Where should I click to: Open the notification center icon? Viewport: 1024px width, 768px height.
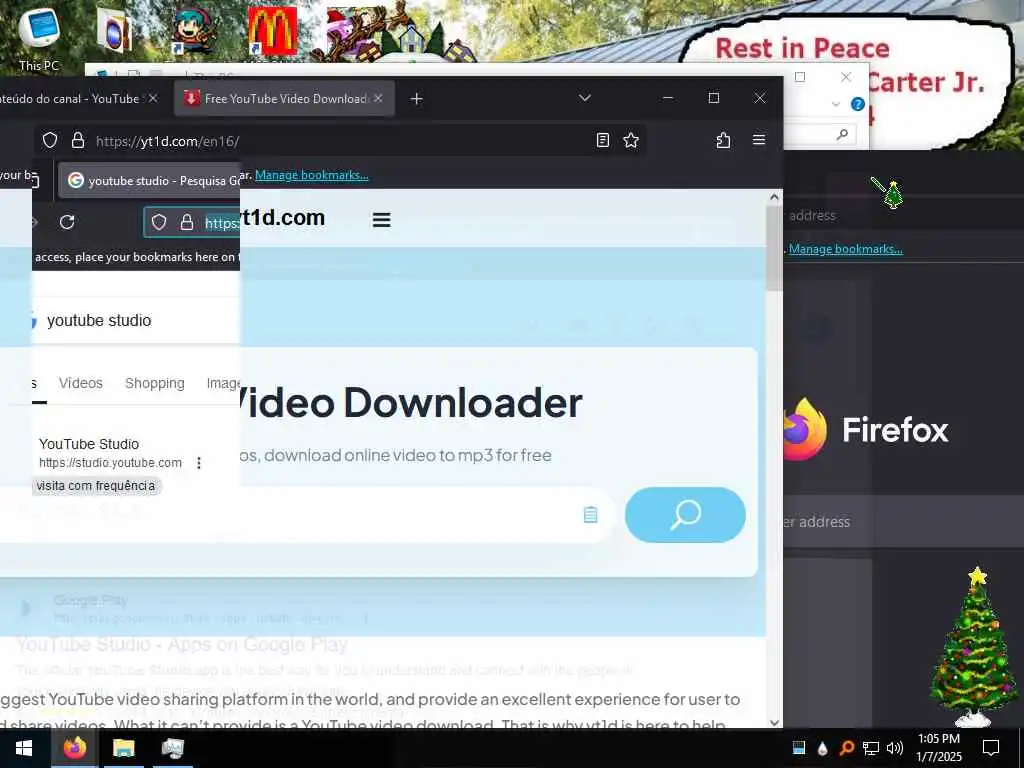tap(991, 748)
